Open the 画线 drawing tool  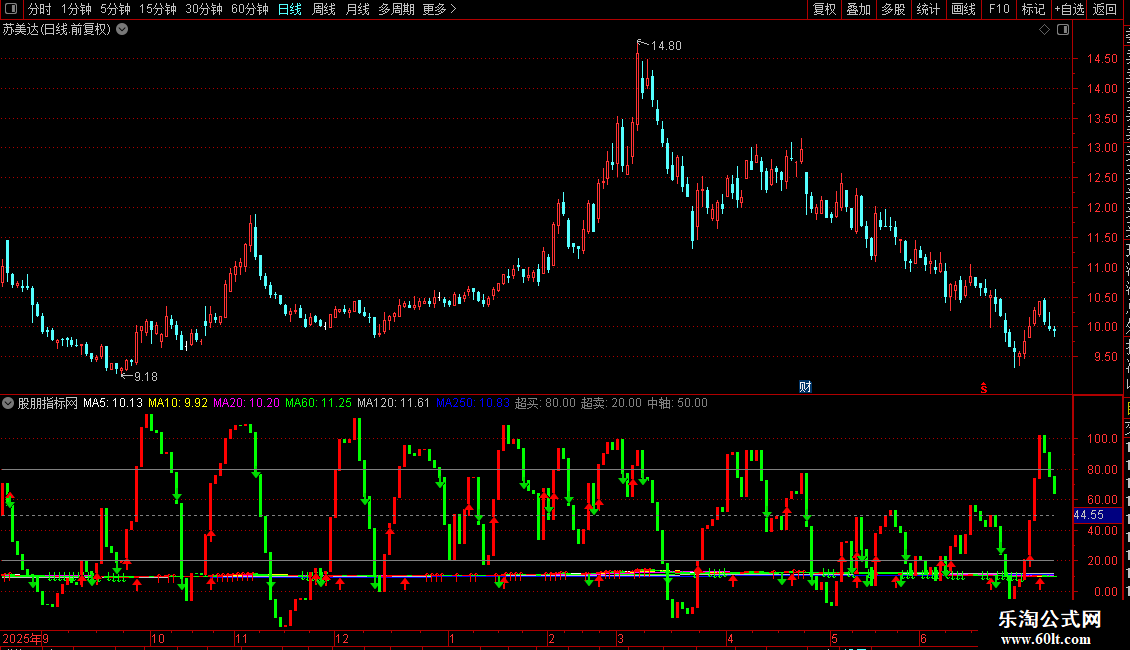[964, 9]
